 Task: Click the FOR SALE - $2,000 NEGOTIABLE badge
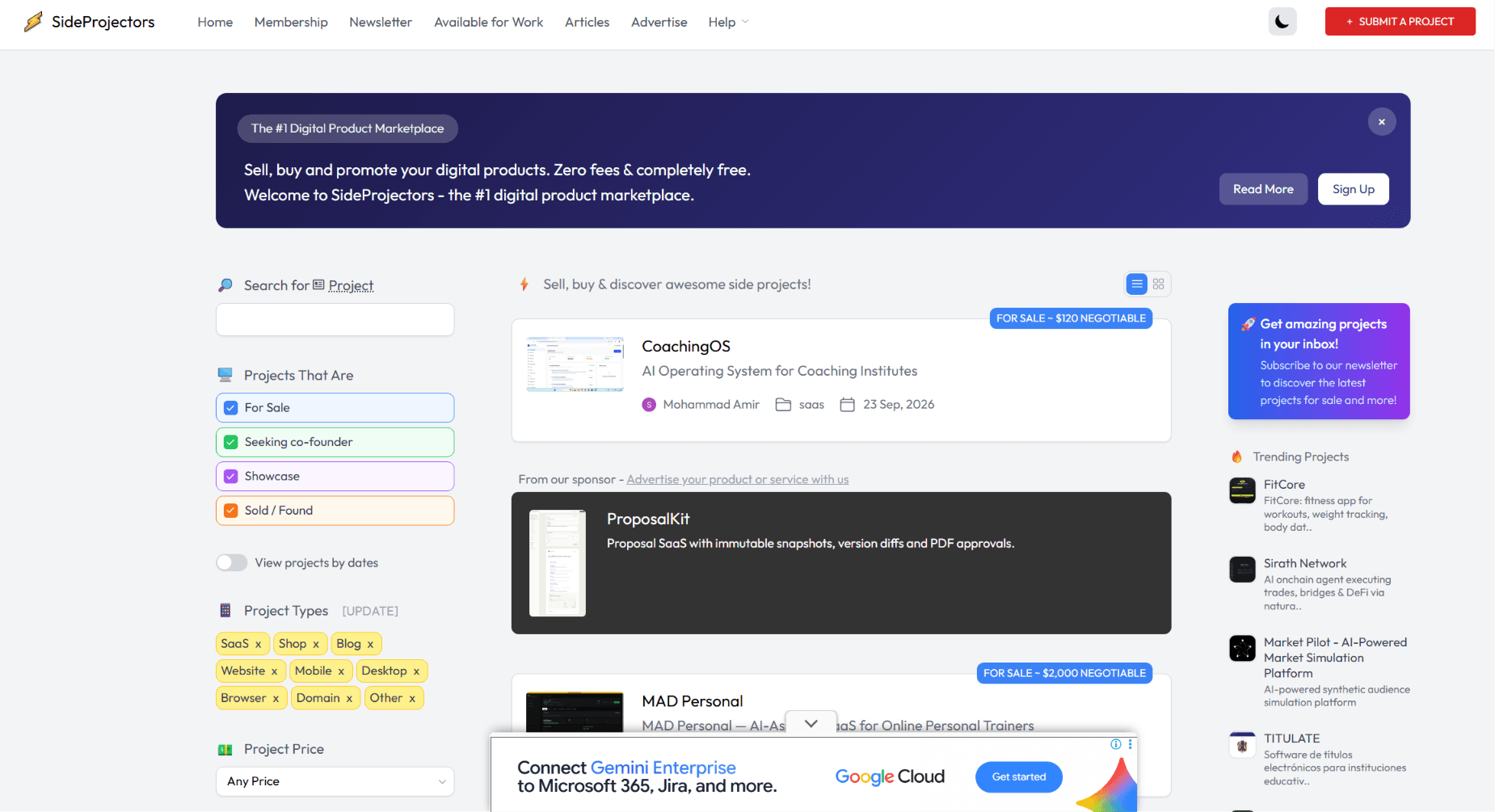1064,673
